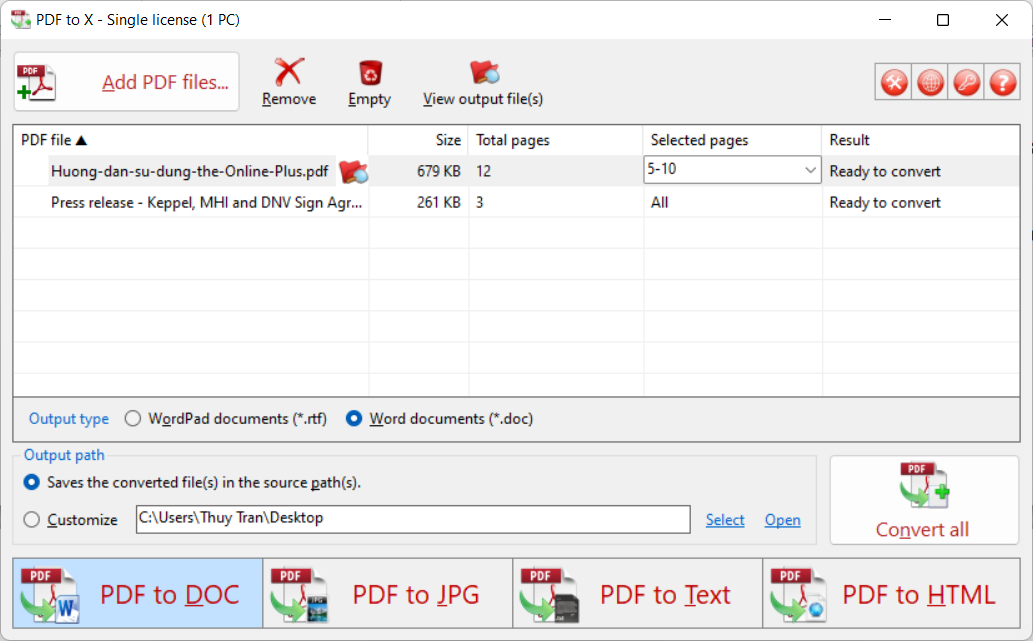Choose Customize output path option
1033x641 pixels.
tap(31, 520)
